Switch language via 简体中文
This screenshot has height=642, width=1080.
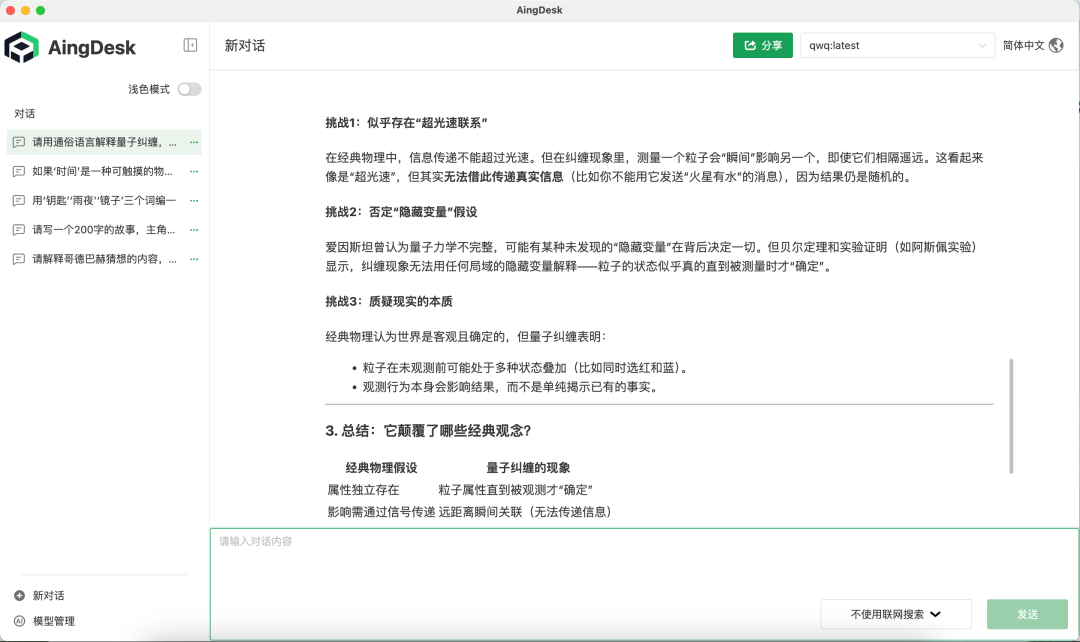(x=1024, y=45)
